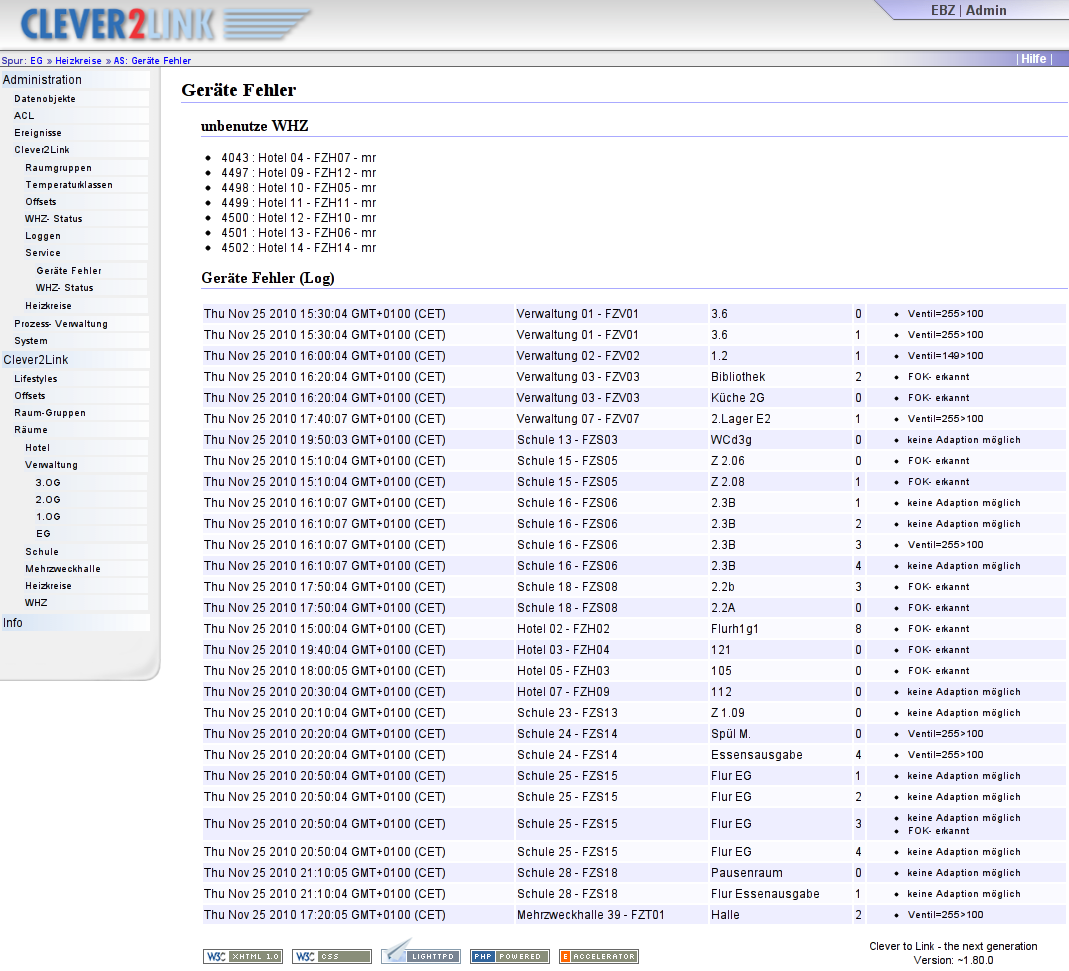1069x971 pixels.
Task: Click the W3C XHTML 1.0 badge
Action: [x=243, y=956]
